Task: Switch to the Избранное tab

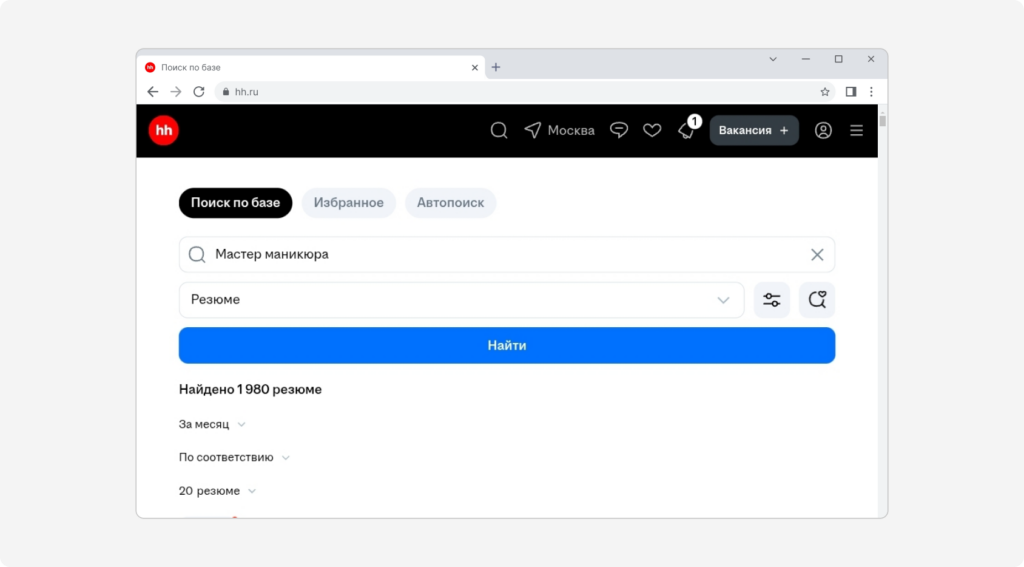Action: point(349,202)
